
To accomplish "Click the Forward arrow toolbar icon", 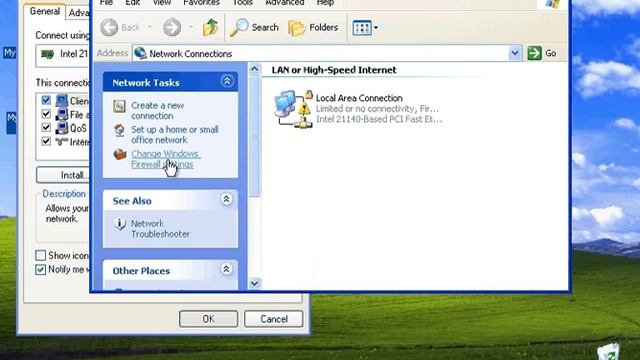I will [x=172, y=27].
